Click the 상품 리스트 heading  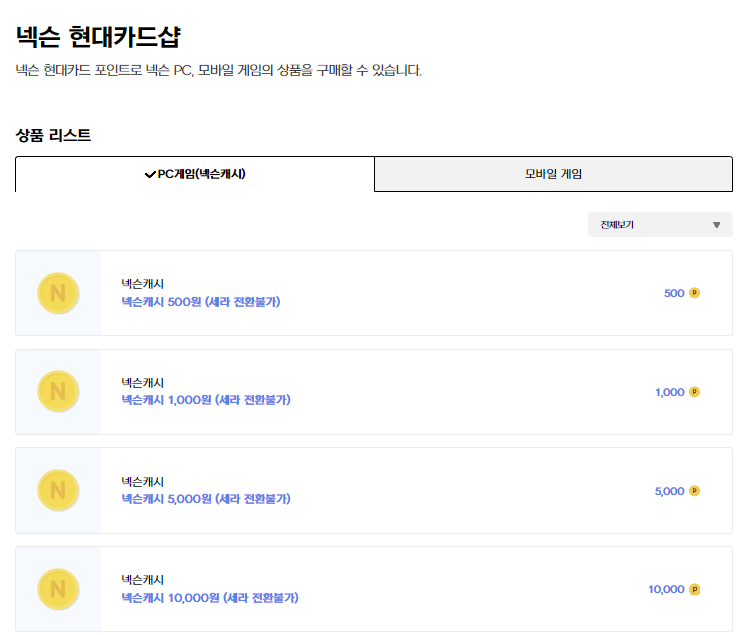pyautogui.click(x=53, y=136)
